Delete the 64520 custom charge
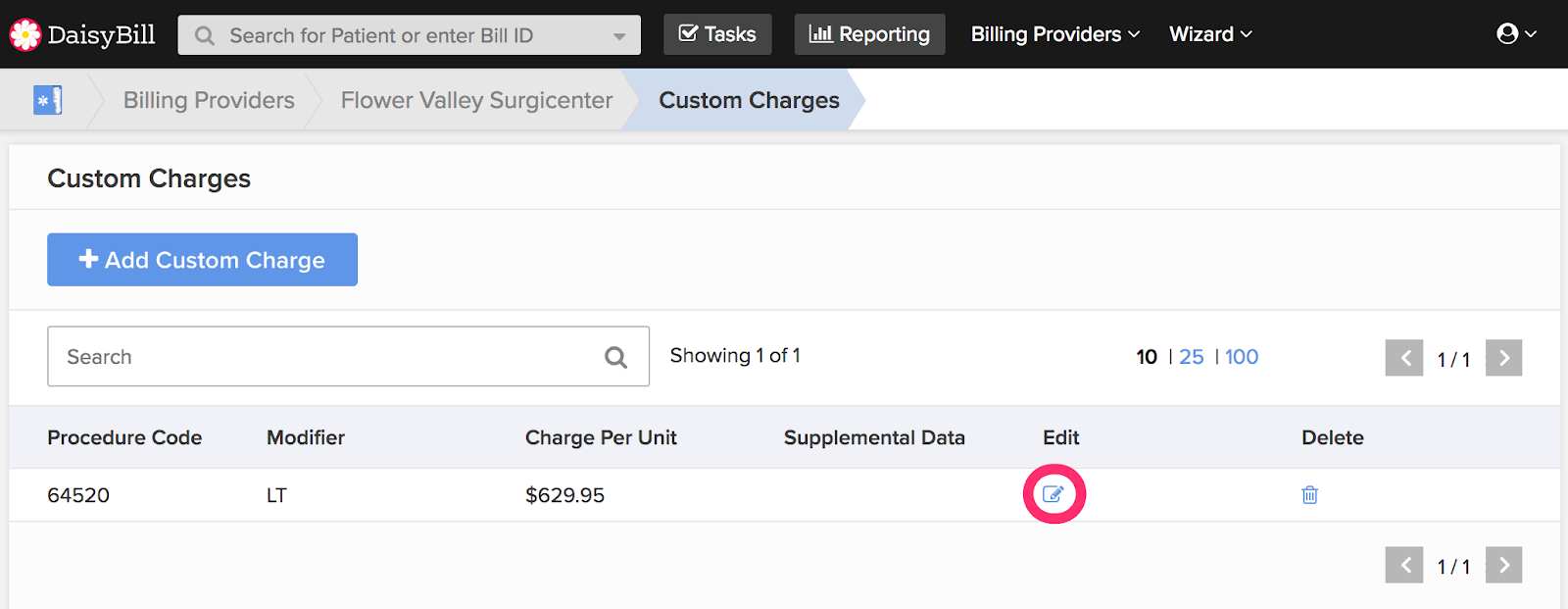 [1309, 495]
